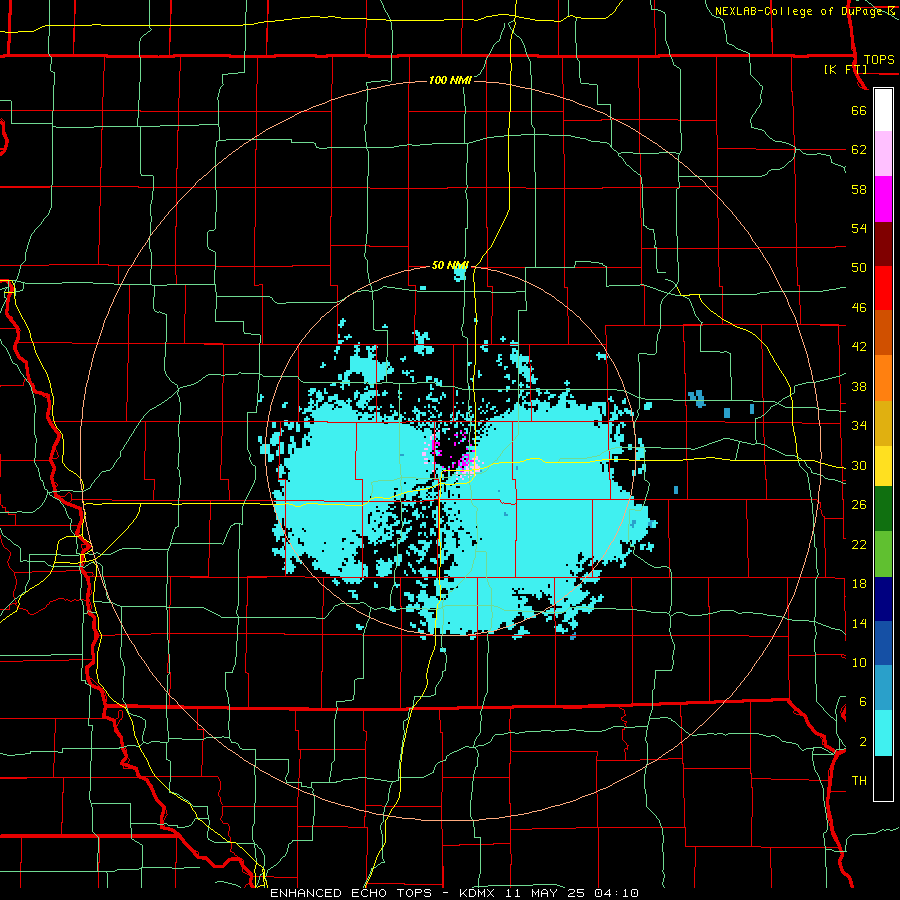The width and height of the screenshot is (900, 900).
Task: Click the 66 value on the legend
Action: (859, 110)
